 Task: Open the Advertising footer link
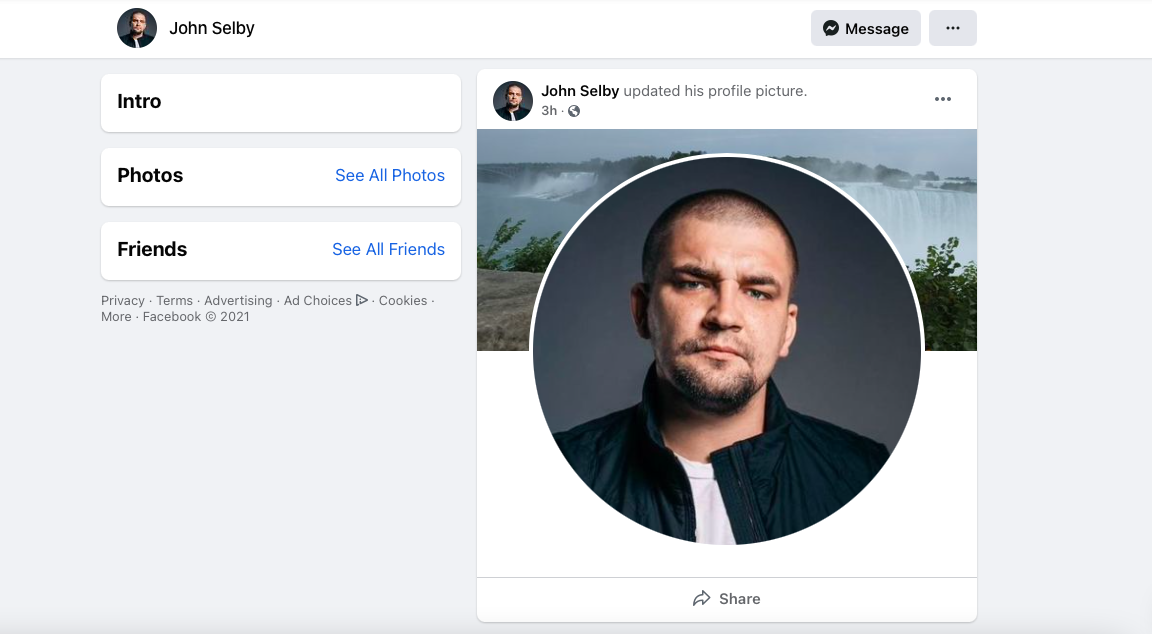pyautogui.click(x=238, y=301)
